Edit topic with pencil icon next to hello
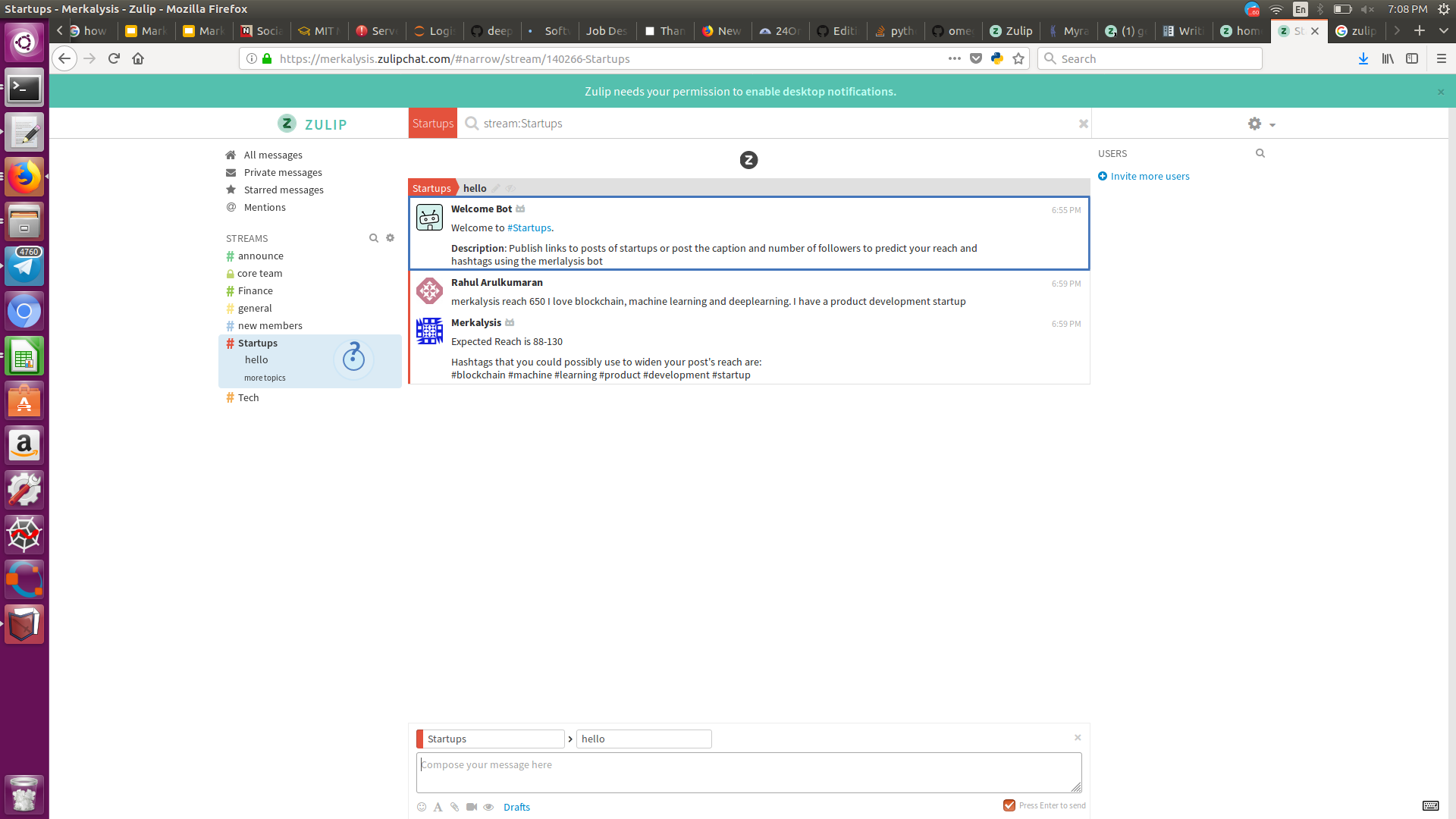1456x819 pixels. click(x=496, y=188)
